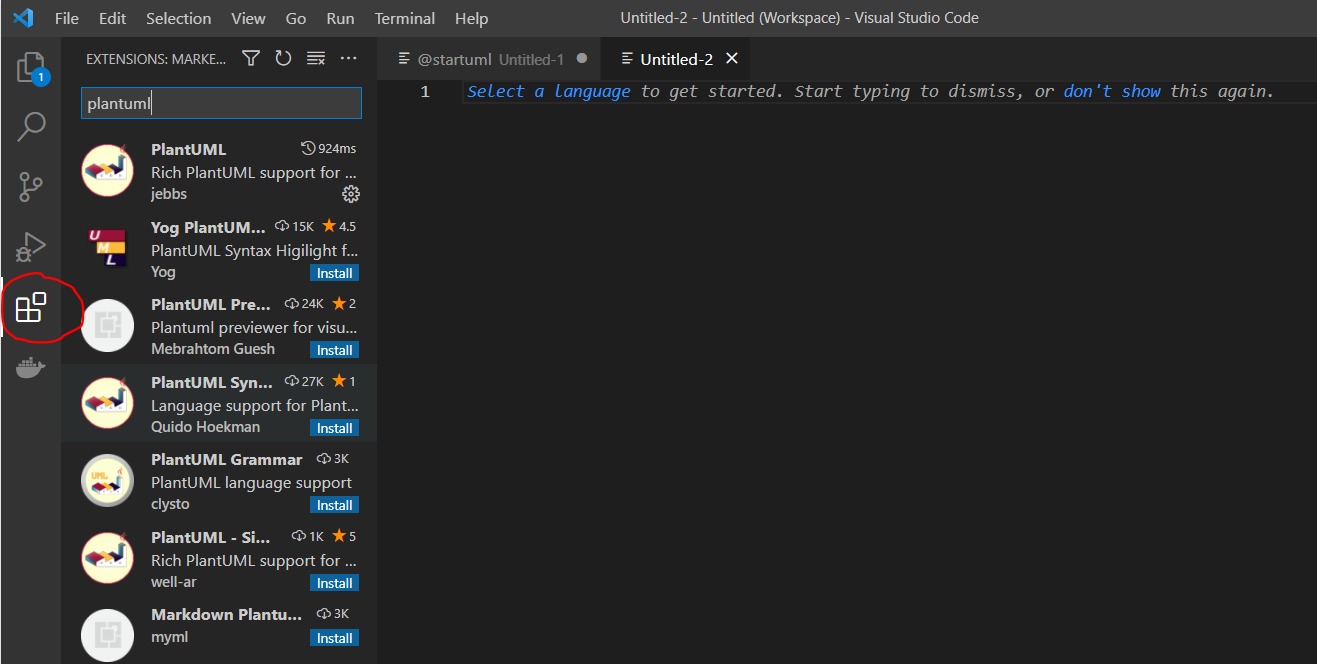The height and width of the screenshot is (664, 1317).
Task: Click the 'don't show' link
Action: (x=1112, y=91)
